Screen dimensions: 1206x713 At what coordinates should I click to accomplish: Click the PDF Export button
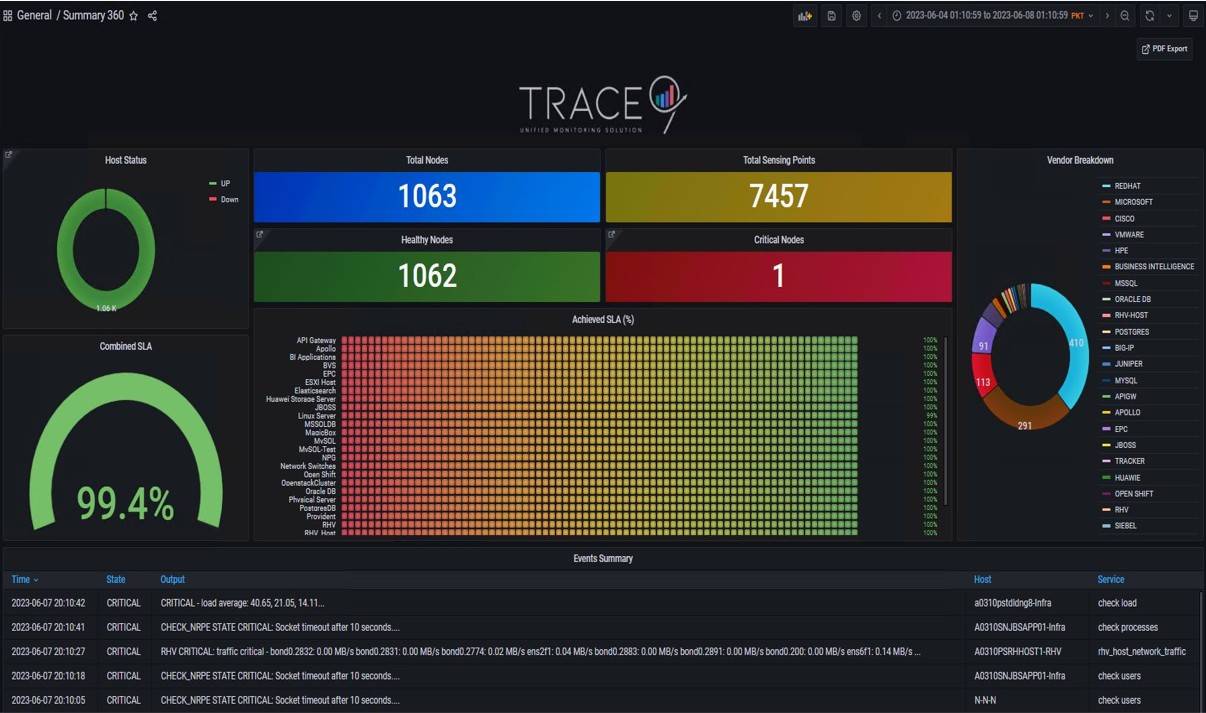[x=1164, y=48]
